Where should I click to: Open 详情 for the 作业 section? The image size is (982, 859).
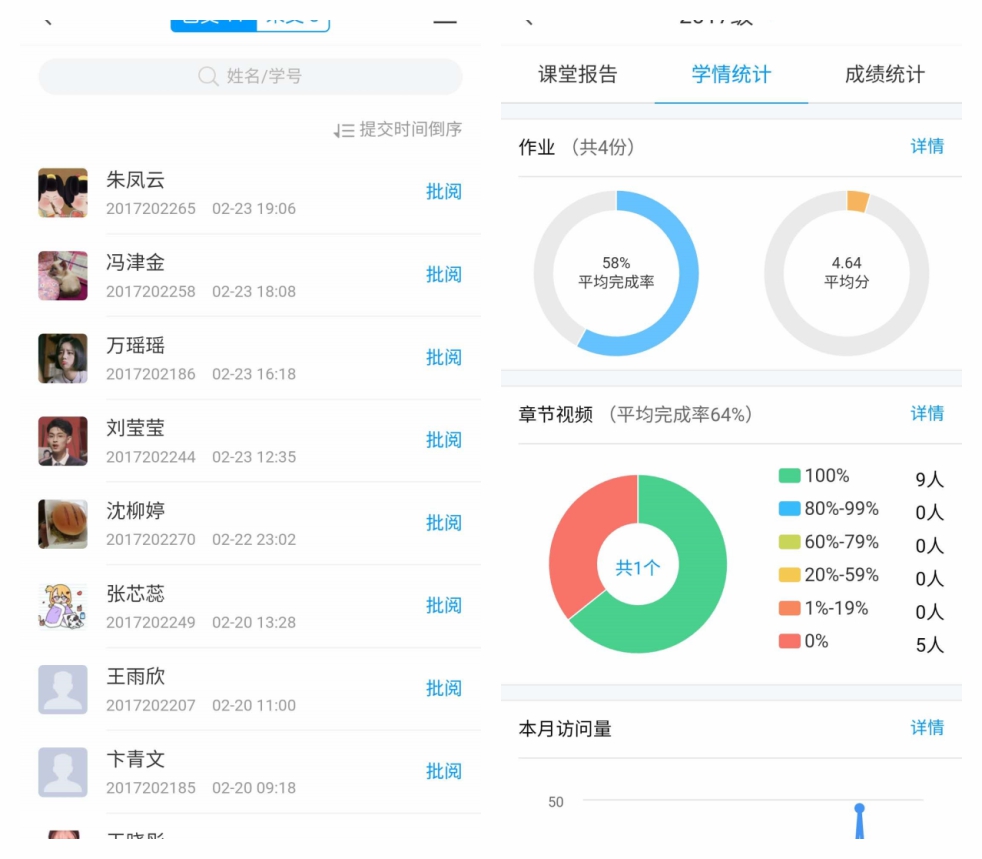(x=926, y=147)
